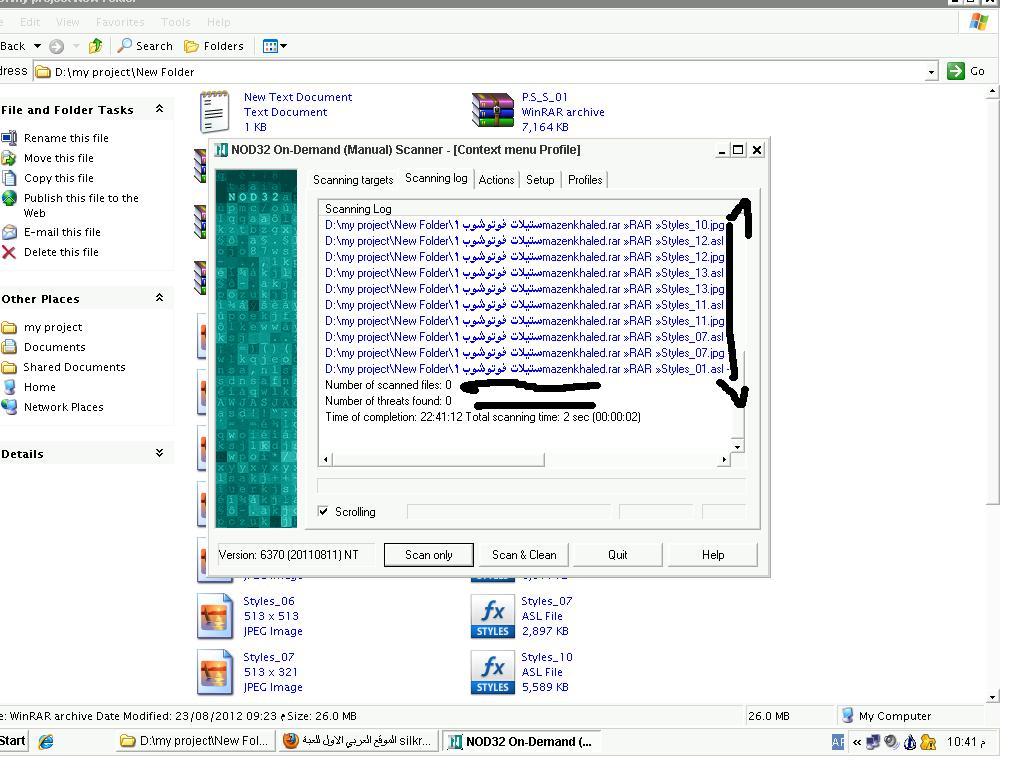Select the New Text Document file icon
The image size is (1024, 768).
click(x=214, y=112)
